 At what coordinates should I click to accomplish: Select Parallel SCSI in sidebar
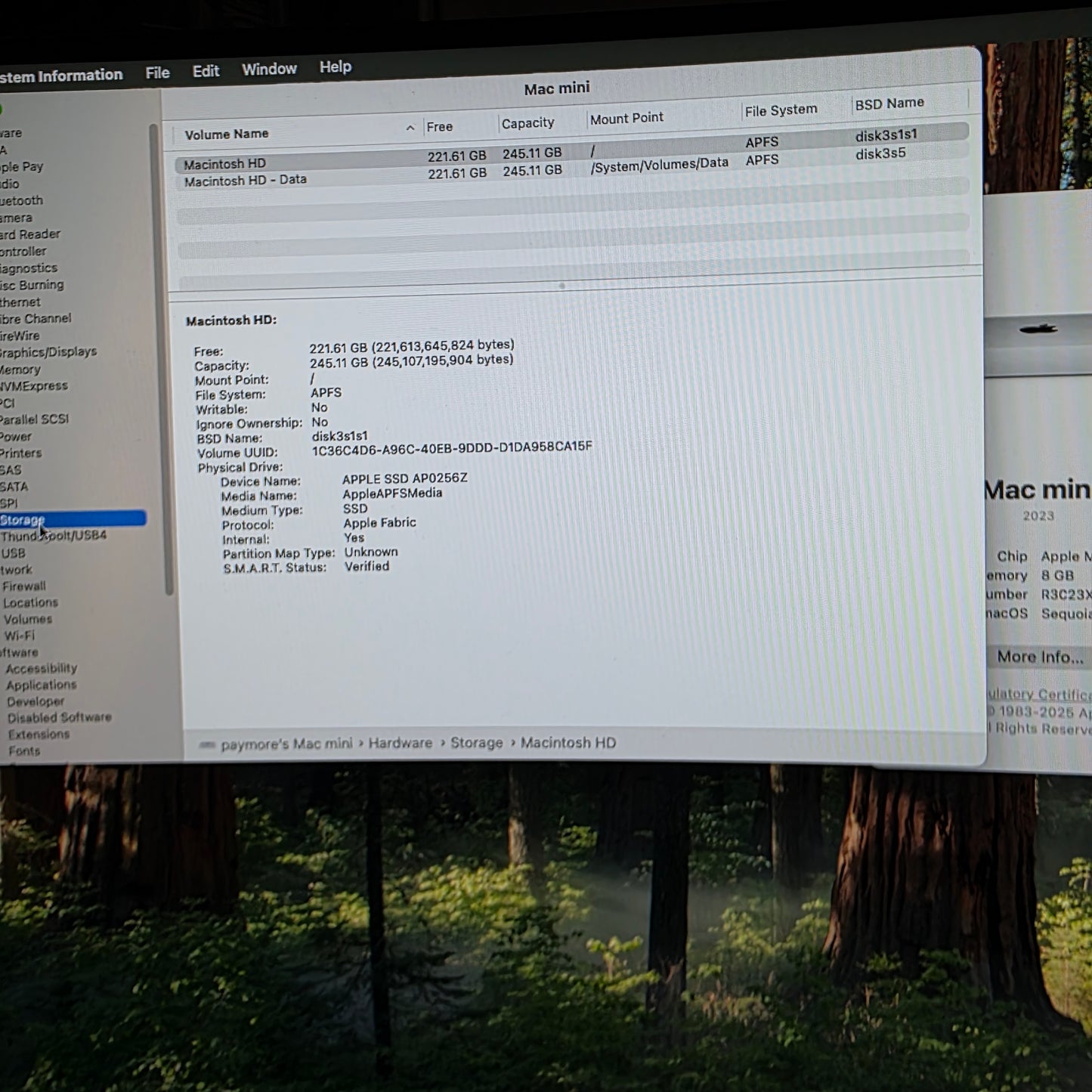pos(34,419)
